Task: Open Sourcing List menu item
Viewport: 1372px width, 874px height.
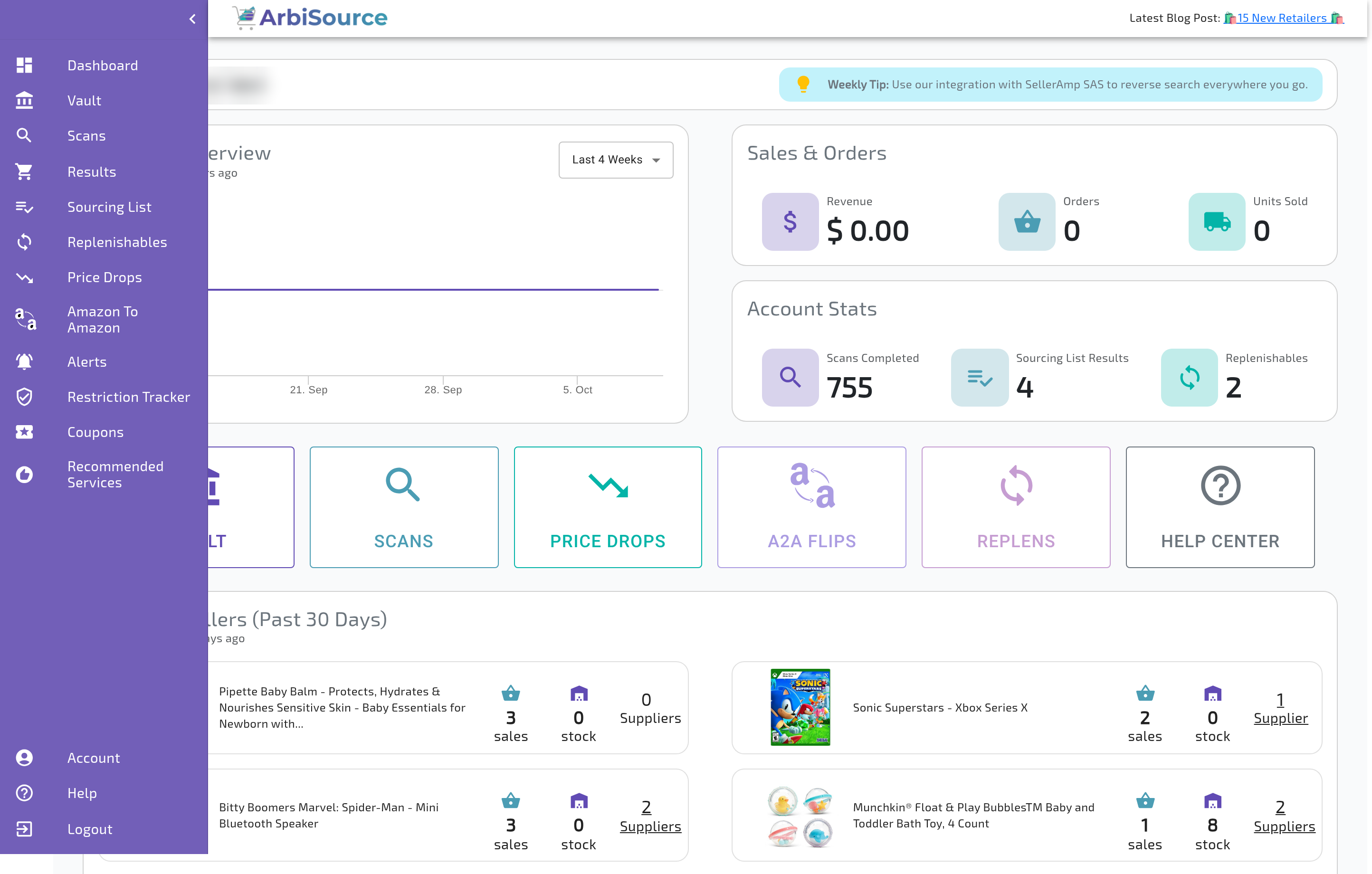Action: tap(109, 207)
